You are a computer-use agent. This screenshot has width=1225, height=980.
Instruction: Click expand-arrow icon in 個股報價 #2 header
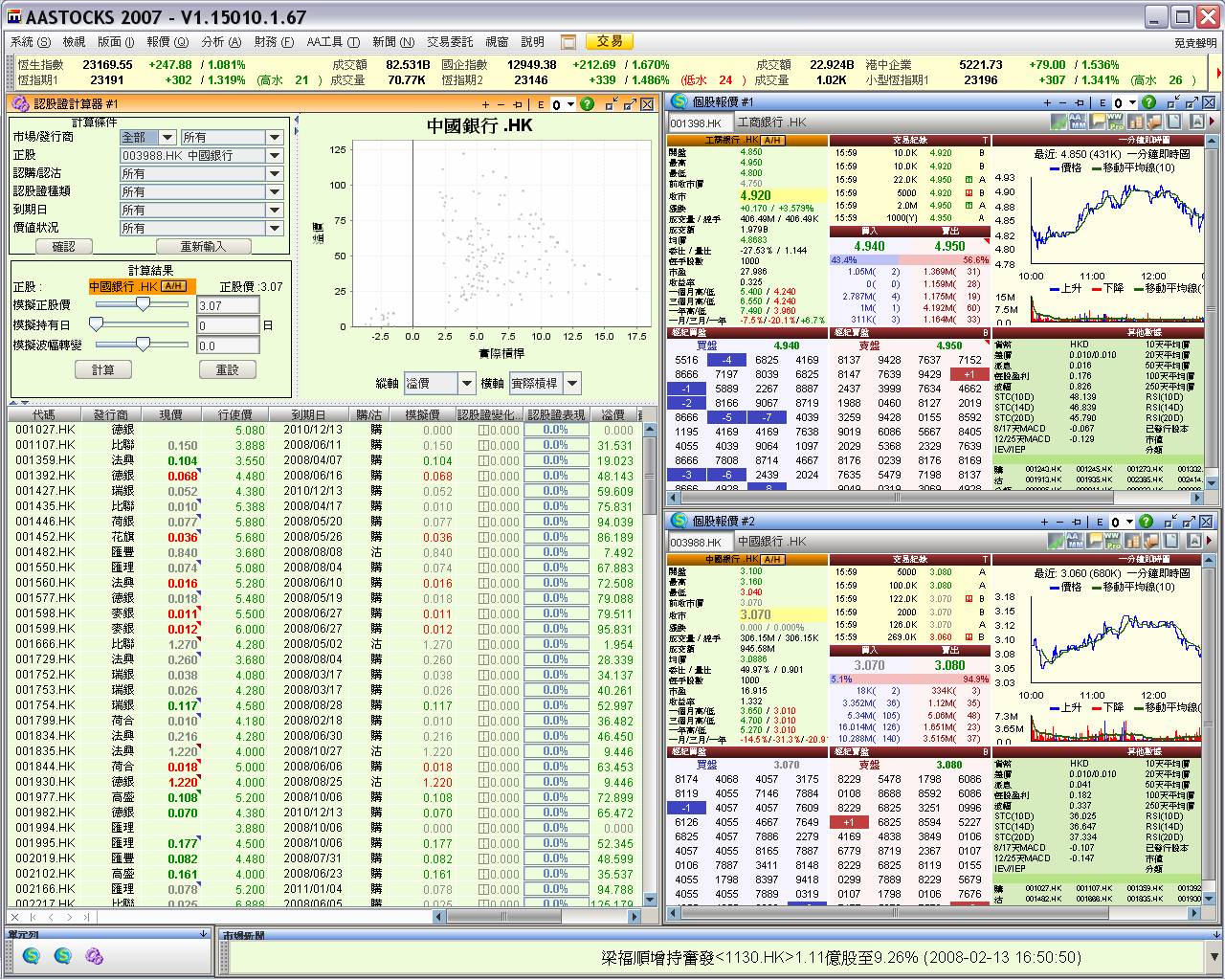1191,521
